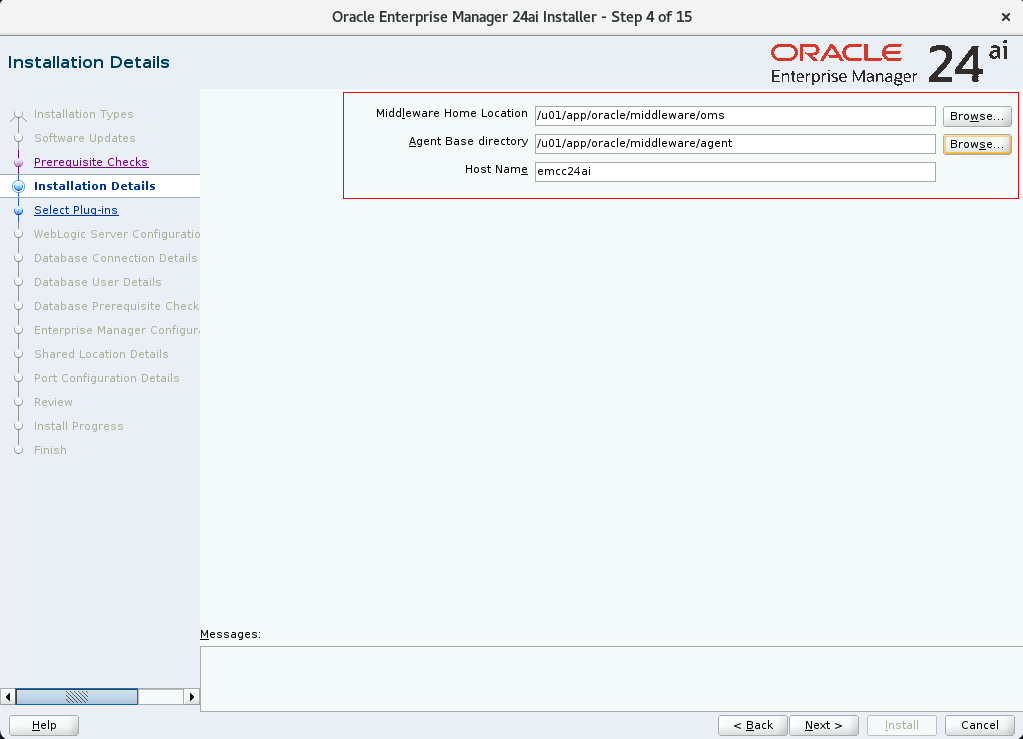
Task: Click the Prerequisite Checks step bullet icon
Action: [19, 162]
